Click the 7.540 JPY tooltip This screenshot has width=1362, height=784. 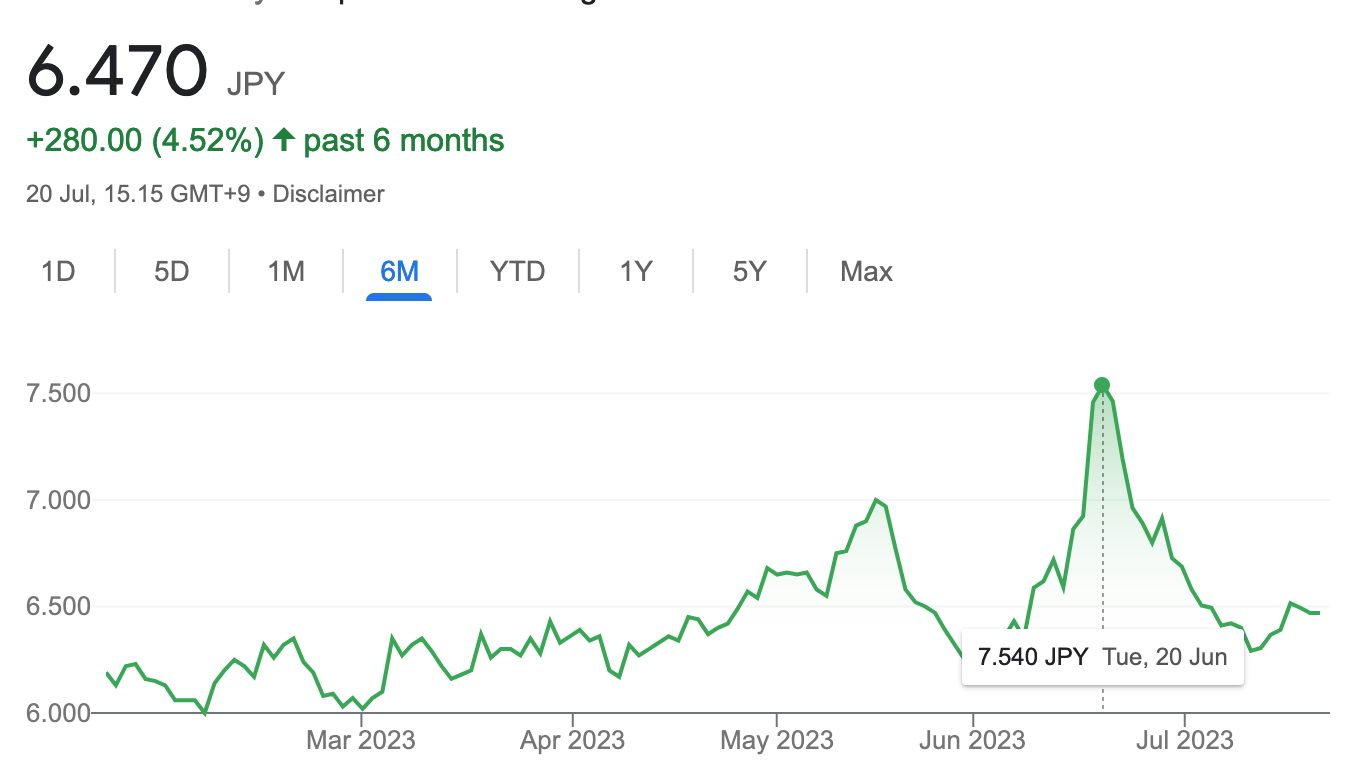1102,657
